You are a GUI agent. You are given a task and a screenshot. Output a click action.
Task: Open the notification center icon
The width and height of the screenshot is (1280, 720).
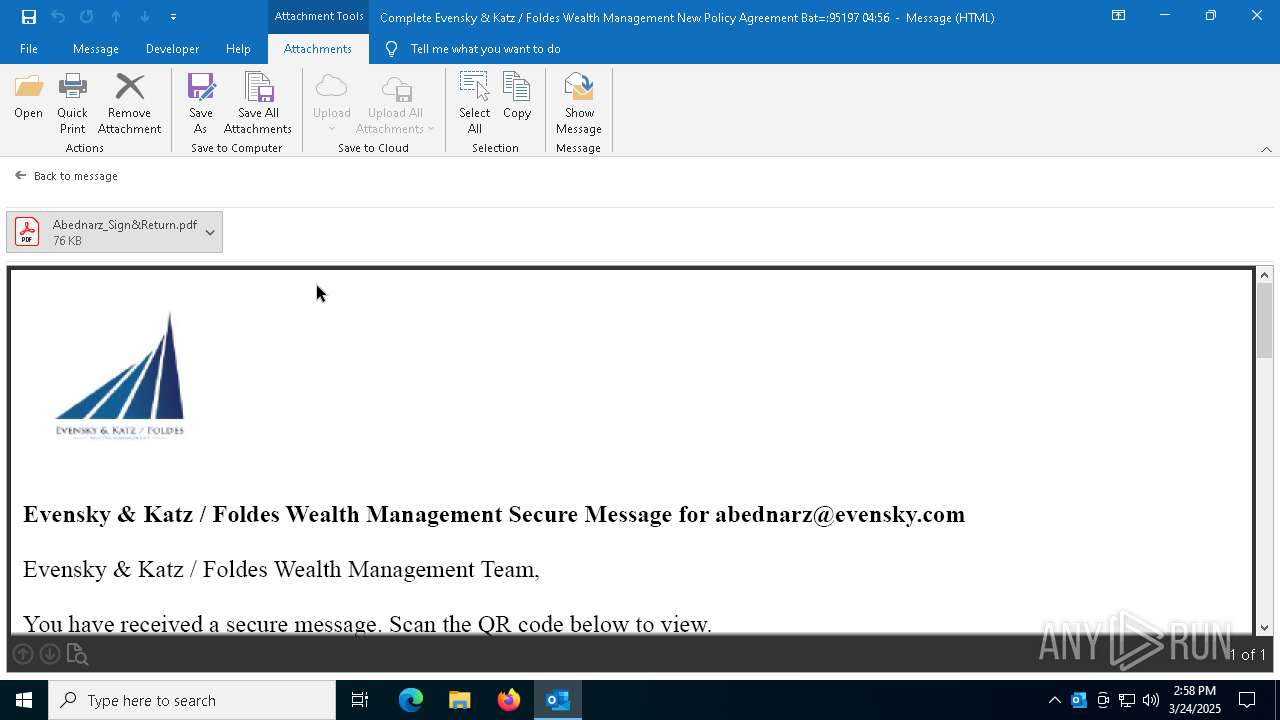(x=1247, y=700)
